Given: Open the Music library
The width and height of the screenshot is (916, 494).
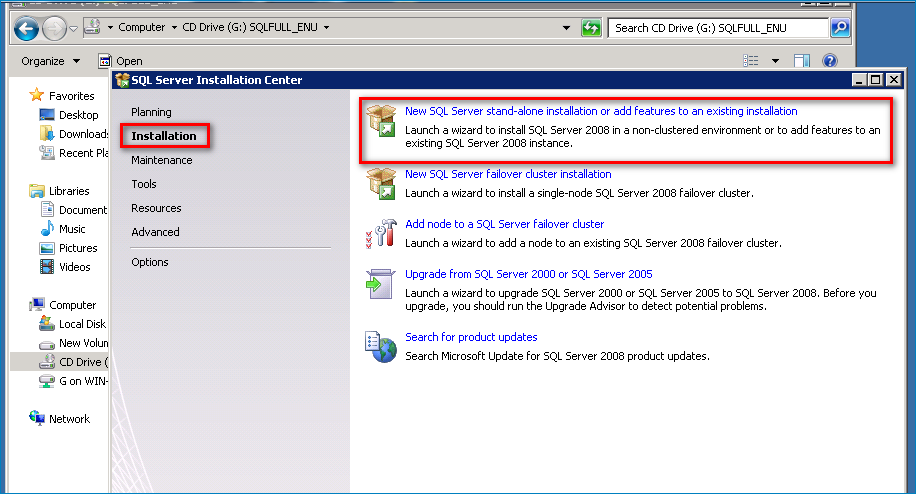Looking at the screenshot, I should pyautogui.click(x=72, y=229).
